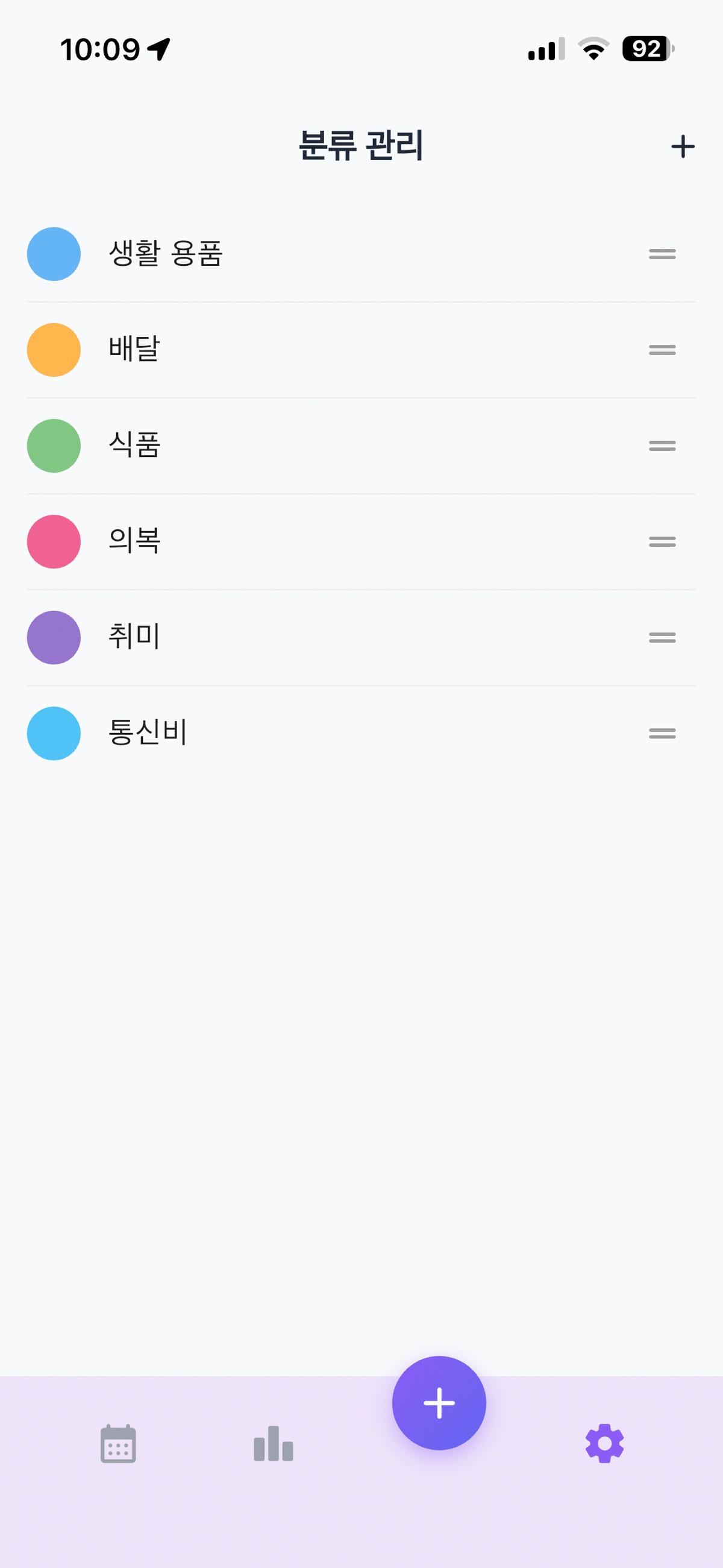Click the green color circle of 식품
The height and width of the screenshot is (1568, 723).
[x=54, y=446]
